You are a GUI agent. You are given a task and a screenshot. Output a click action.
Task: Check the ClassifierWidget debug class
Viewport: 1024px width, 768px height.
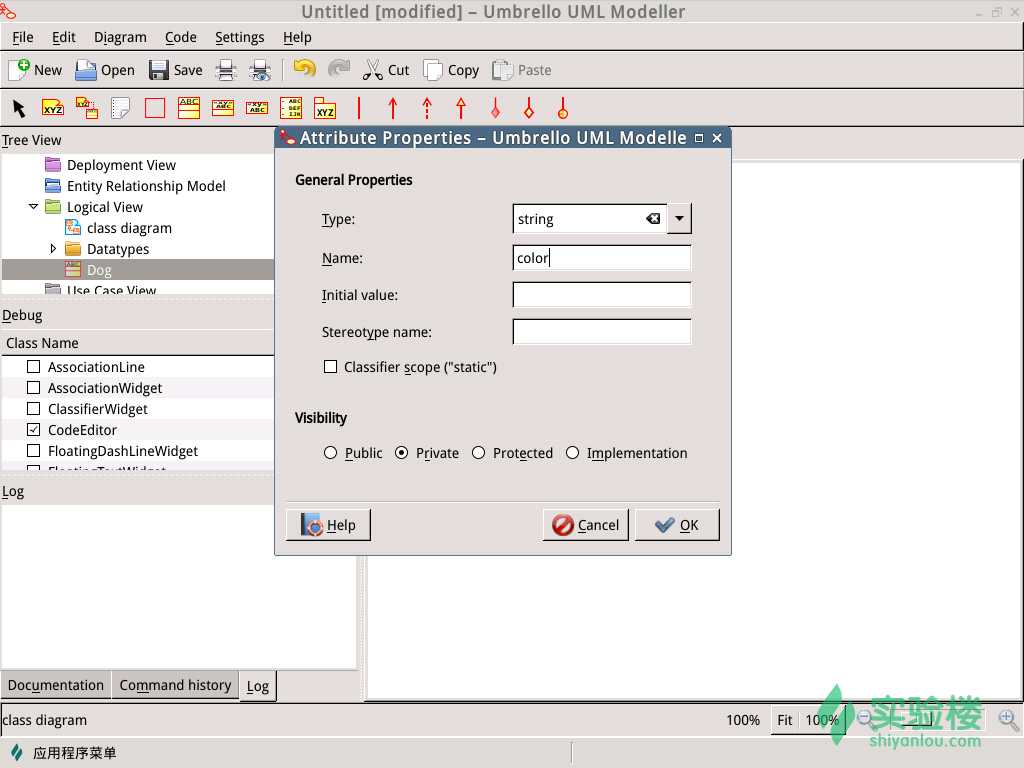pyautogui.click(x=33, y=409)
